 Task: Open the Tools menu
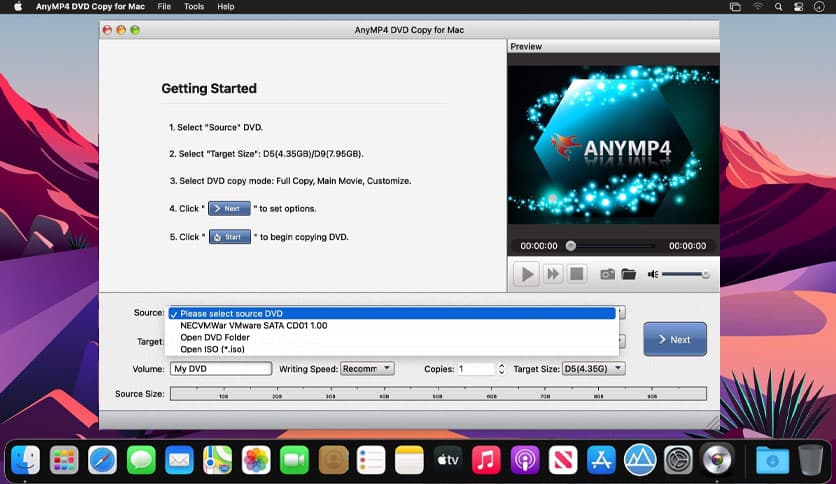(x=194, y=6)
